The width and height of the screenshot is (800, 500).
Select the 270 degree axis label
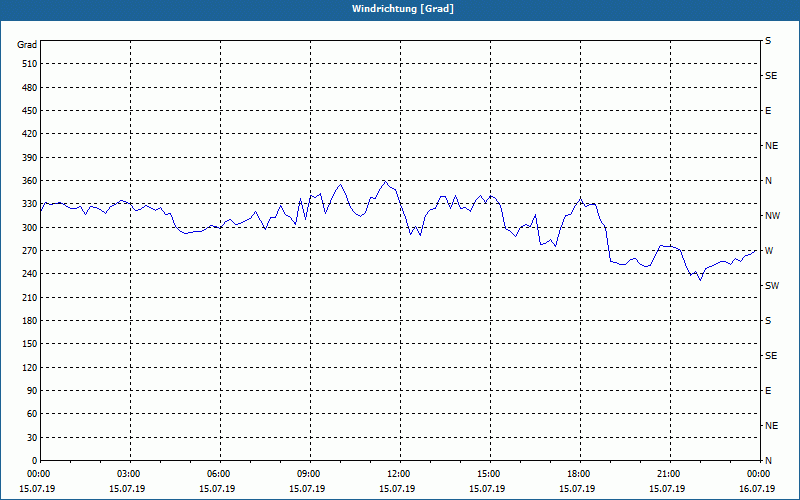(30, 251)
